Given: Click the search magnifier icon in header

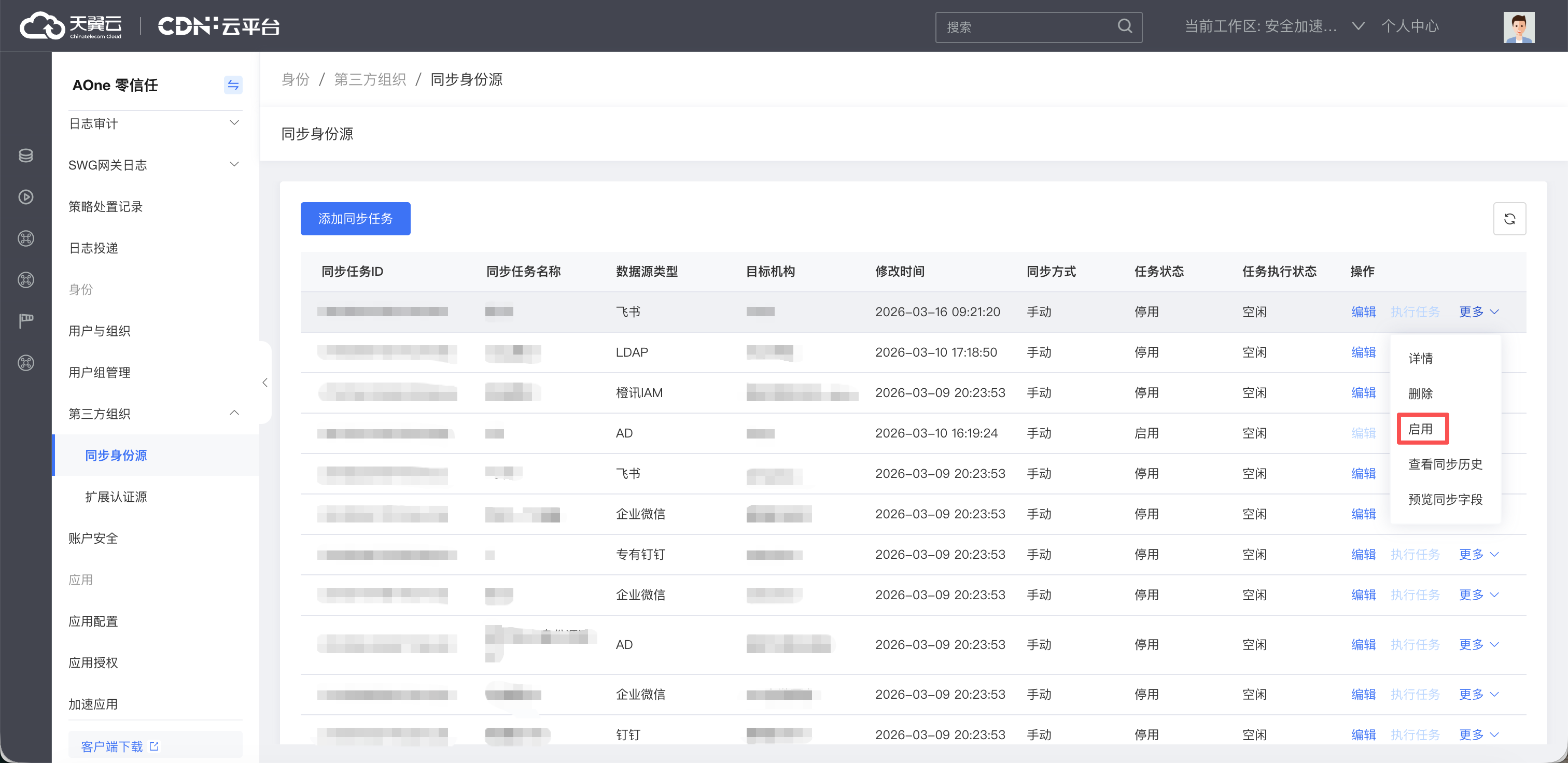Looking at the screenshot, I should coord(1124,26).
